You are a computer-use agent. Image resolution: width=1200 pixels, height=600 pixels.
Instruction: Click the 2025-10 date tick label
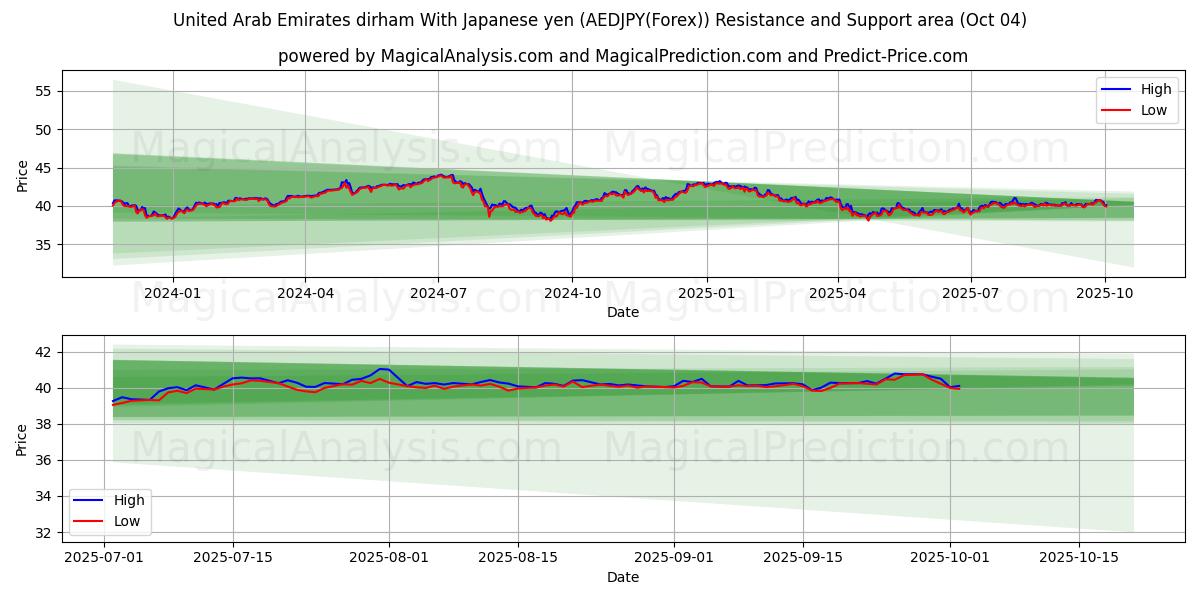[x=1105, y=294]
